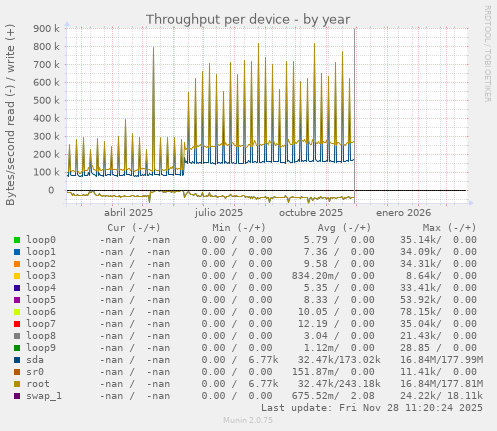Select the 'loop1' legend label

point(41,252)
